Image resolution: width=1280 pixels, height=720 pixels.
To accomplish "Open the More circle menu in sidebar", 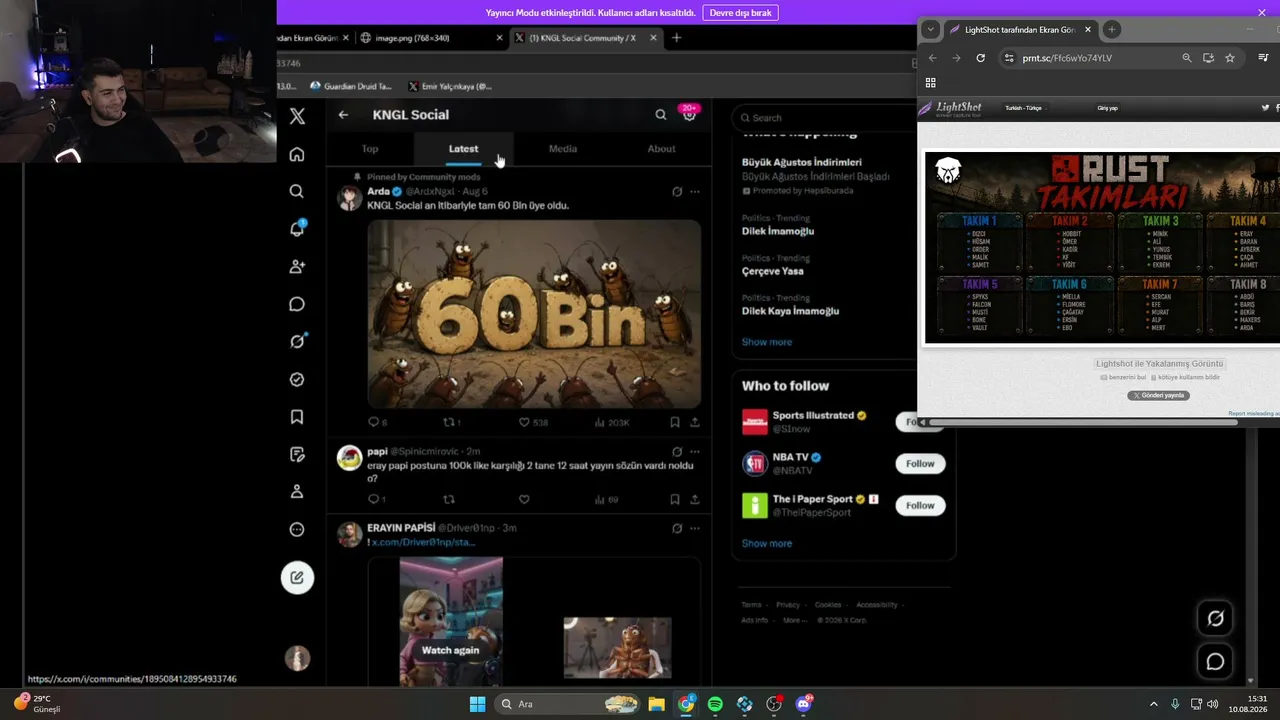I will click(297, 529).
